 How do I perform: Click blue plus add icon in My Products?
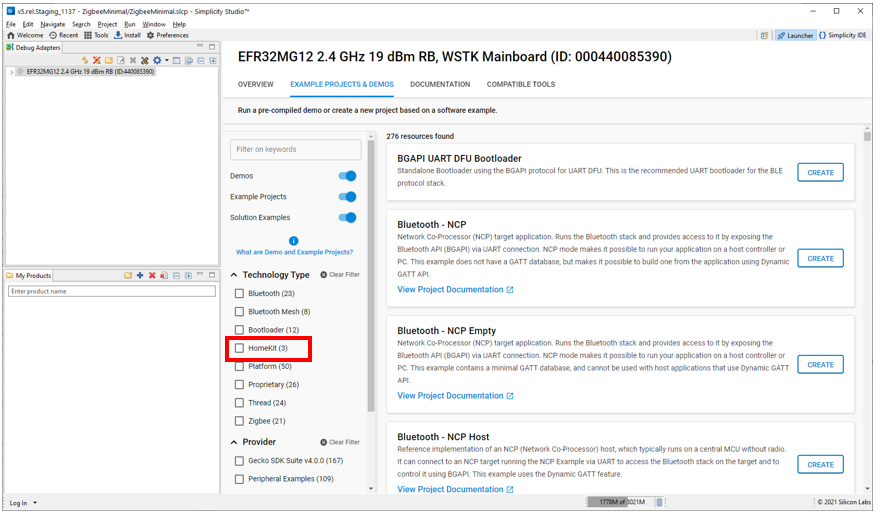click(x=140, y=276)
